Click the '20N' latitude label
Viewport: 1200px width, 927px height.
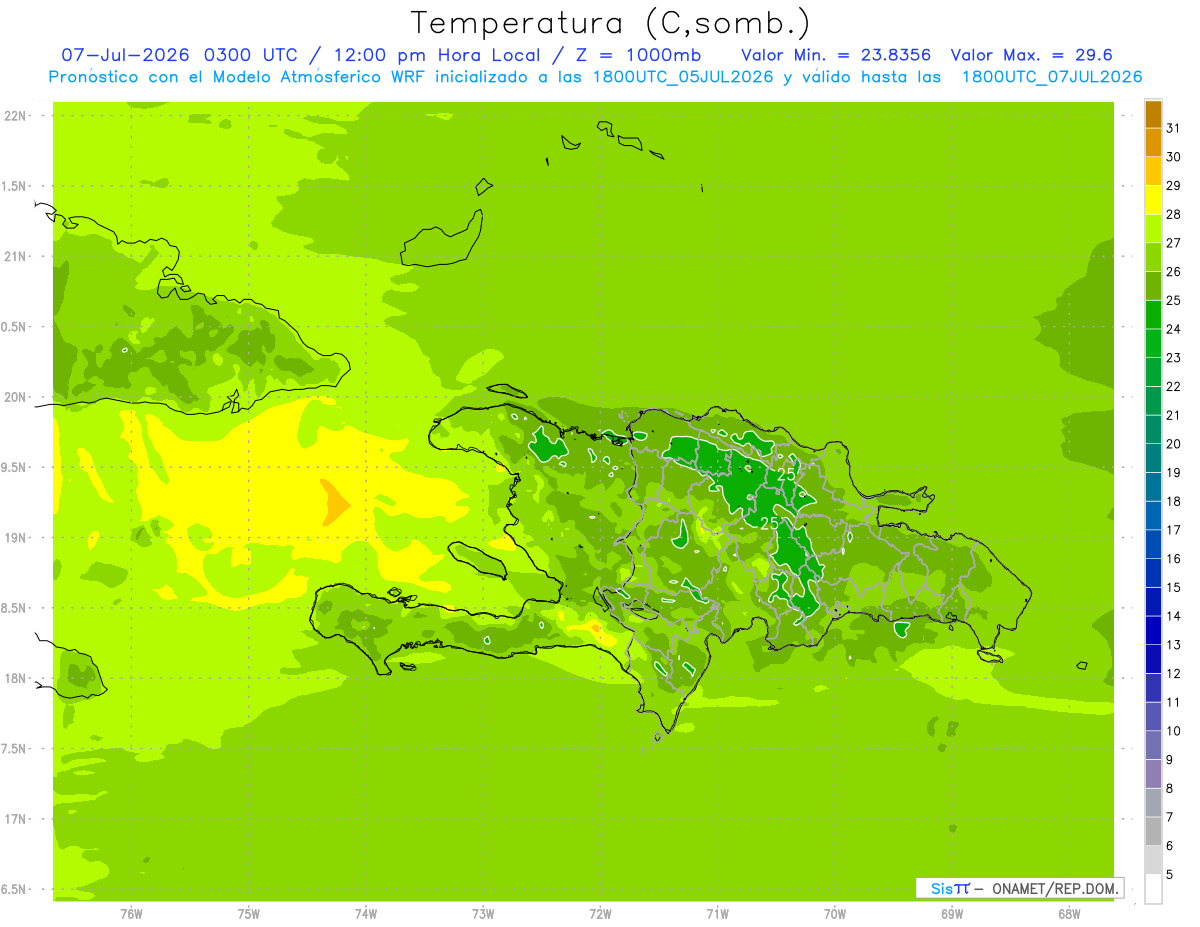pyautogui.click(x=16, y=397)
